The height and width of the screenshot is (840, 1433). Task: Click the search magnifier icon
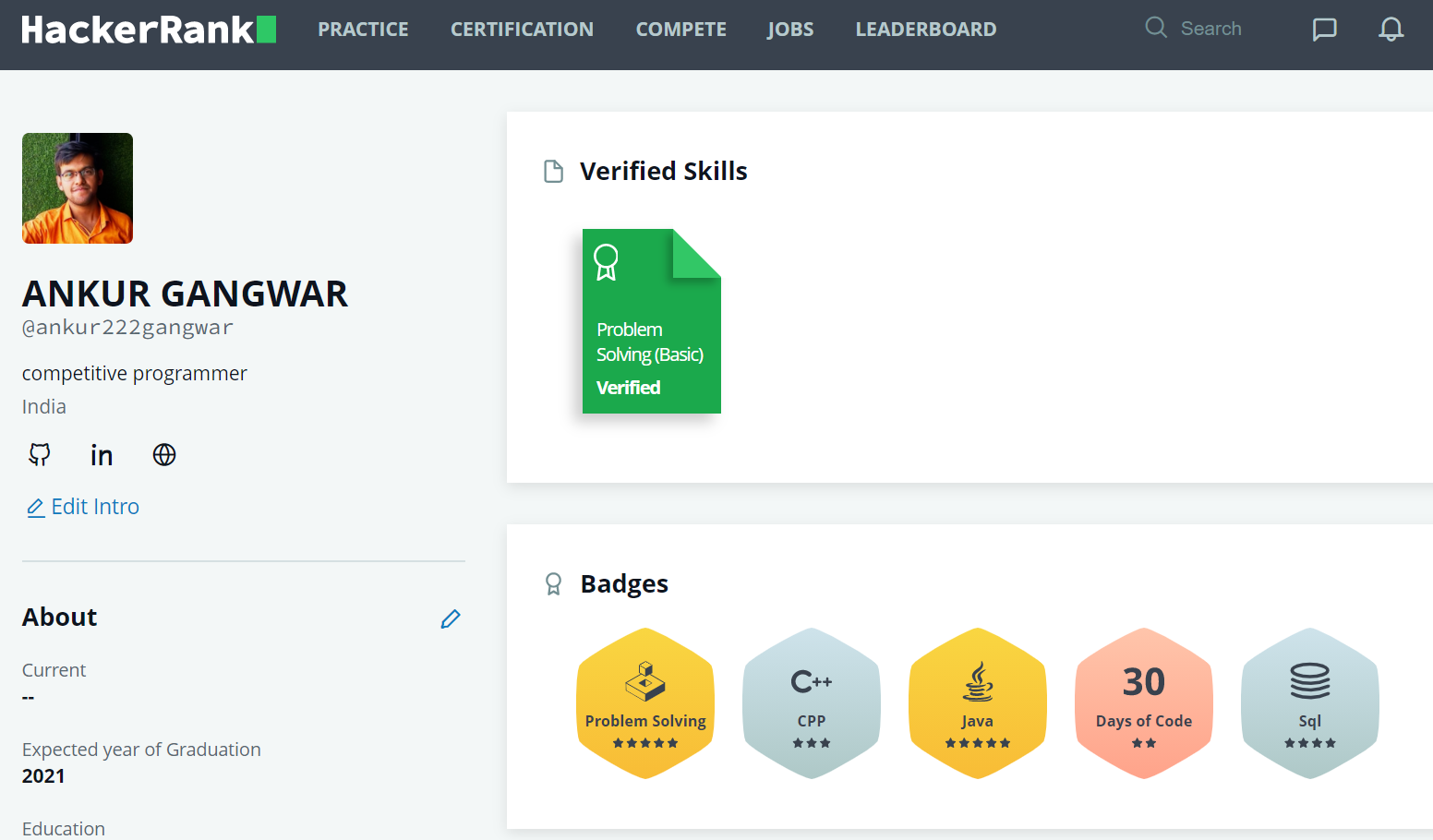(x=1156, y=28)
